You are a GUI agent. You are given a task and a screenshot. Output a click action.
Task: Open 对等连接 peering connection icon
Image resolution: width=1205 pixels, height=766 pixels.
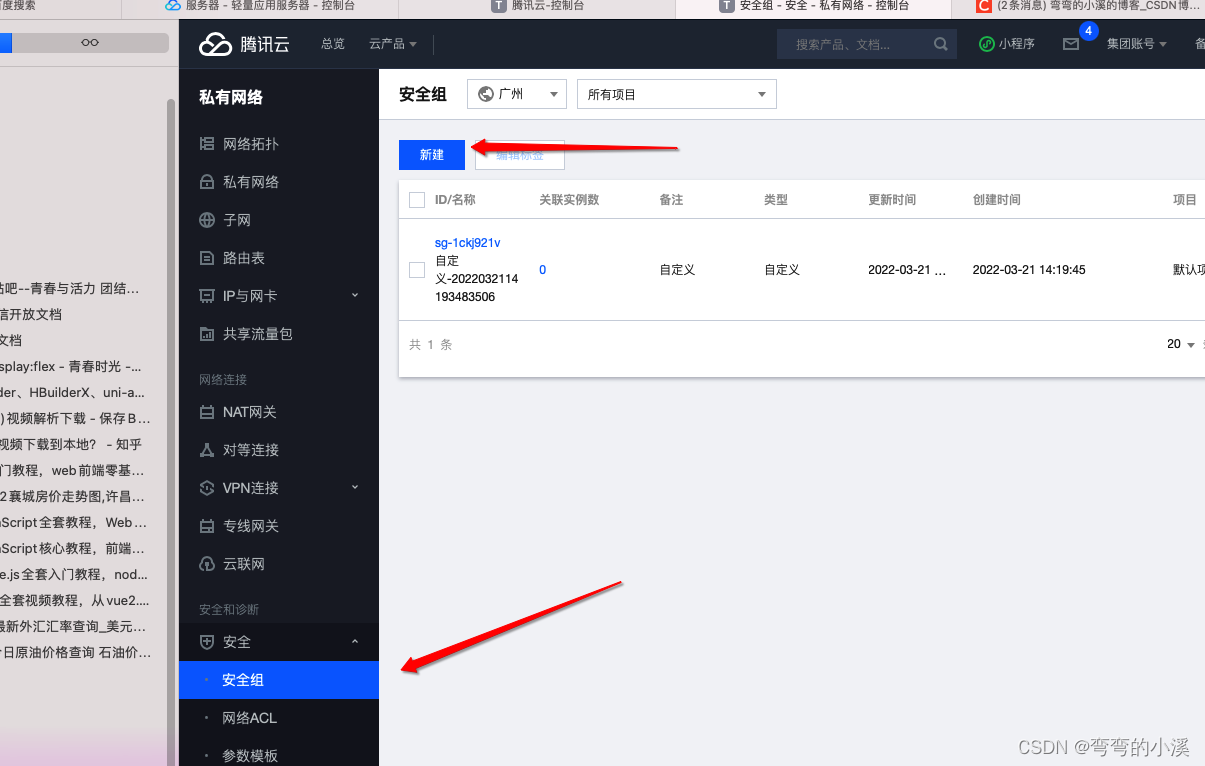coord(205,449)
